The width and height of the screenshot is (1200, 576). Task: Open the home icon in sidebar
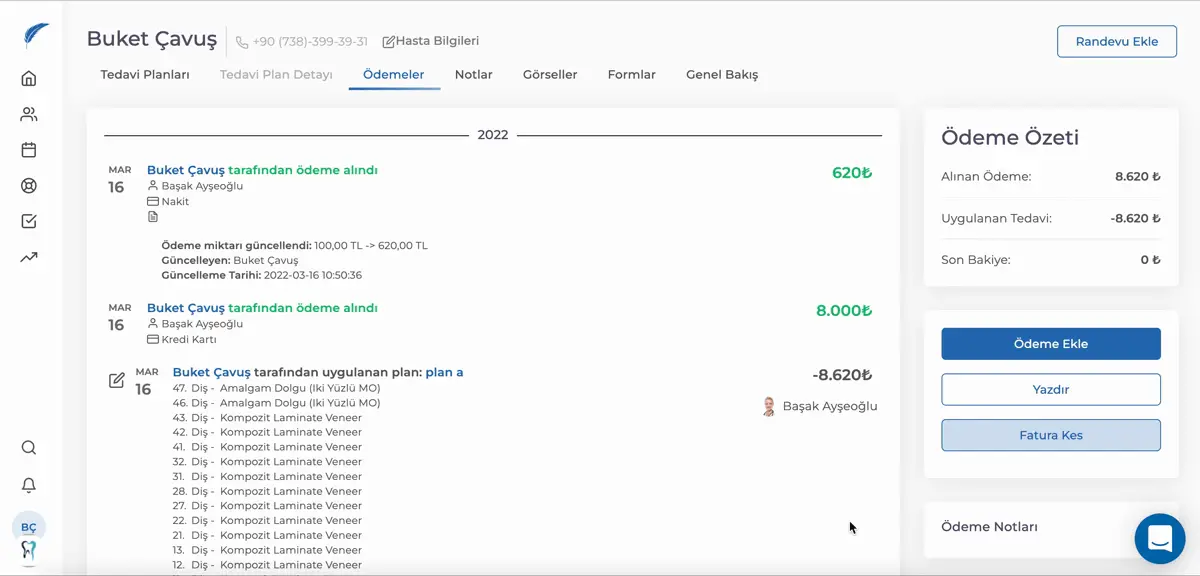[x=29, y=78]
